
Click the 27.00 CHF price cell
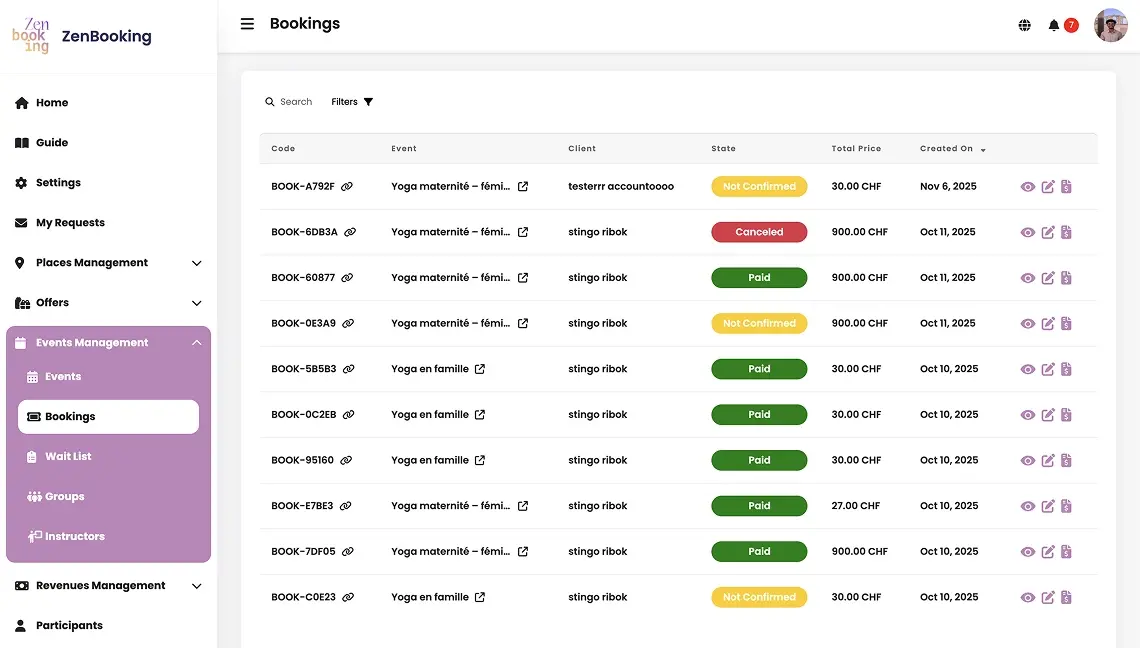tap(856, 505)
